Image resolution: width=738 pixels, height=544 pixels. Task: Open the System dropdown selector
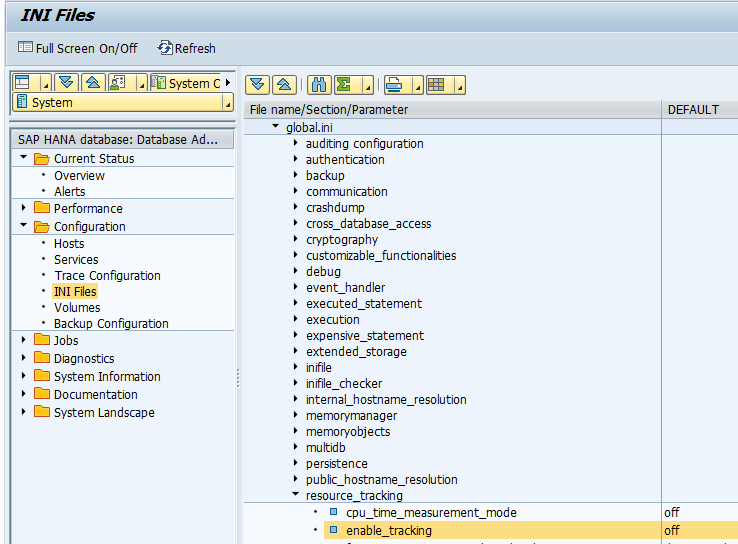(227, 103)
